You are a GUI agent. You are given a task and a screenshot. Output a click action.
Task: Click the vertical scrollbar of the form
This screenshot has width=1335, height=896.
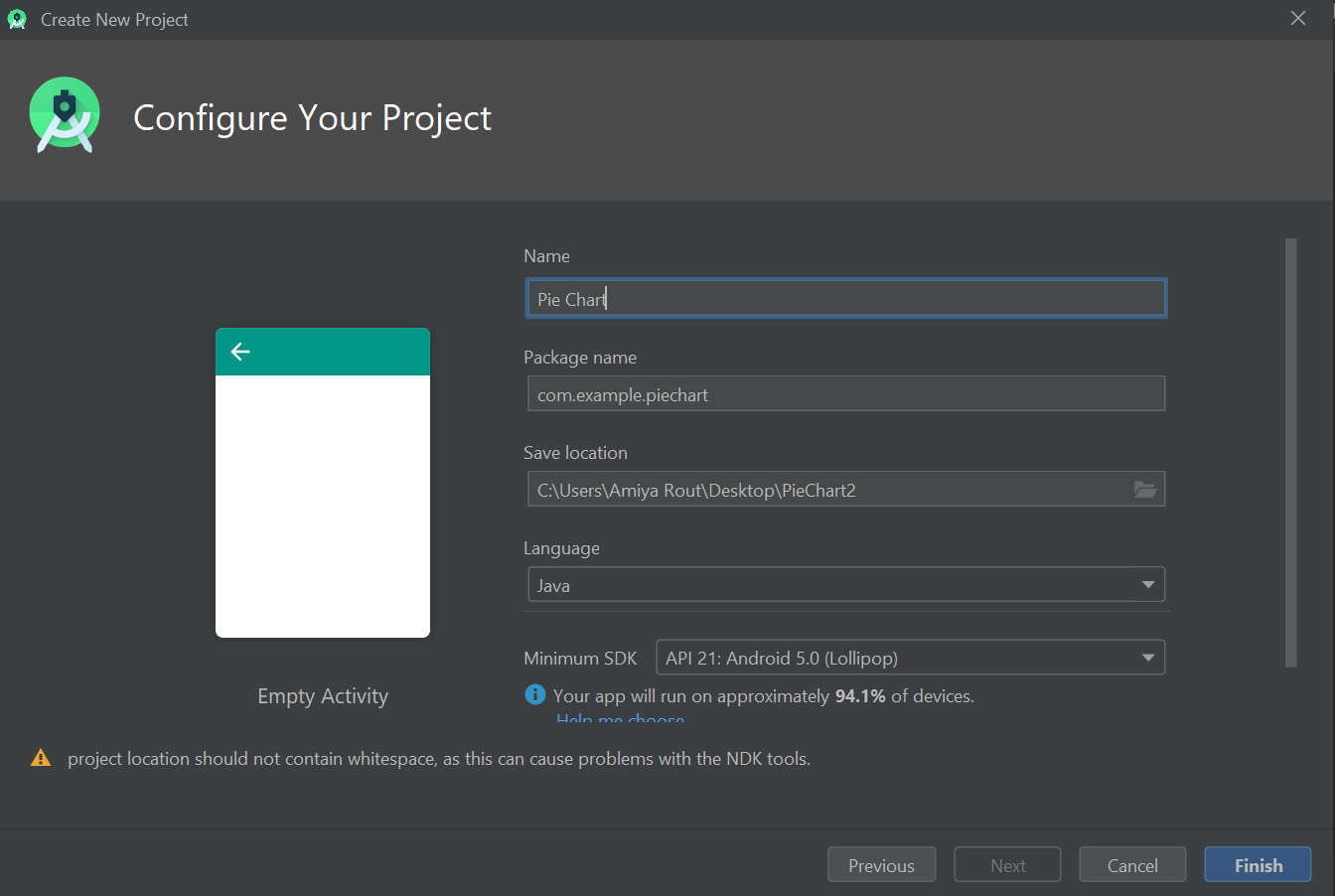[1290, 452]
